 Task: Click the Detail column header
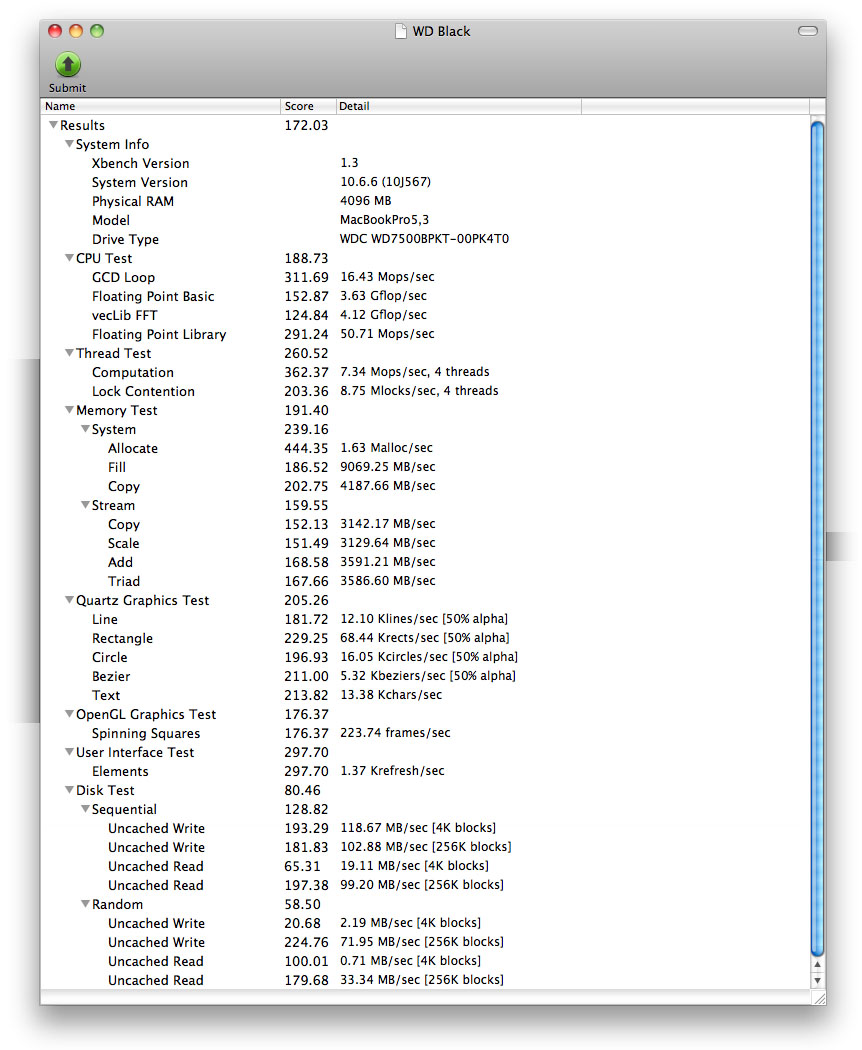458,106
